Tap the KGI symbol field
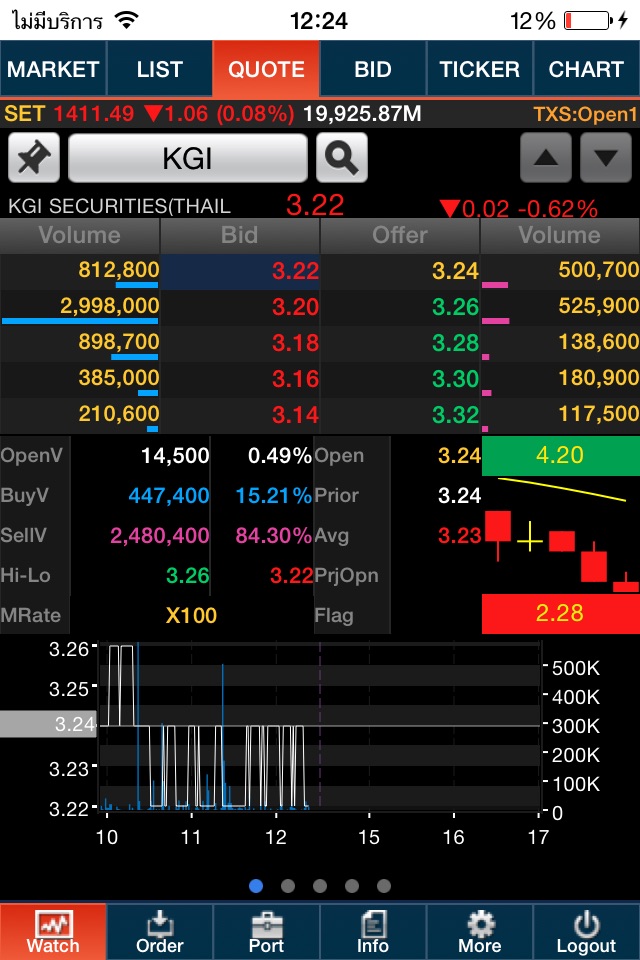This screenshot has height=960, width=640. coord(187,158)
